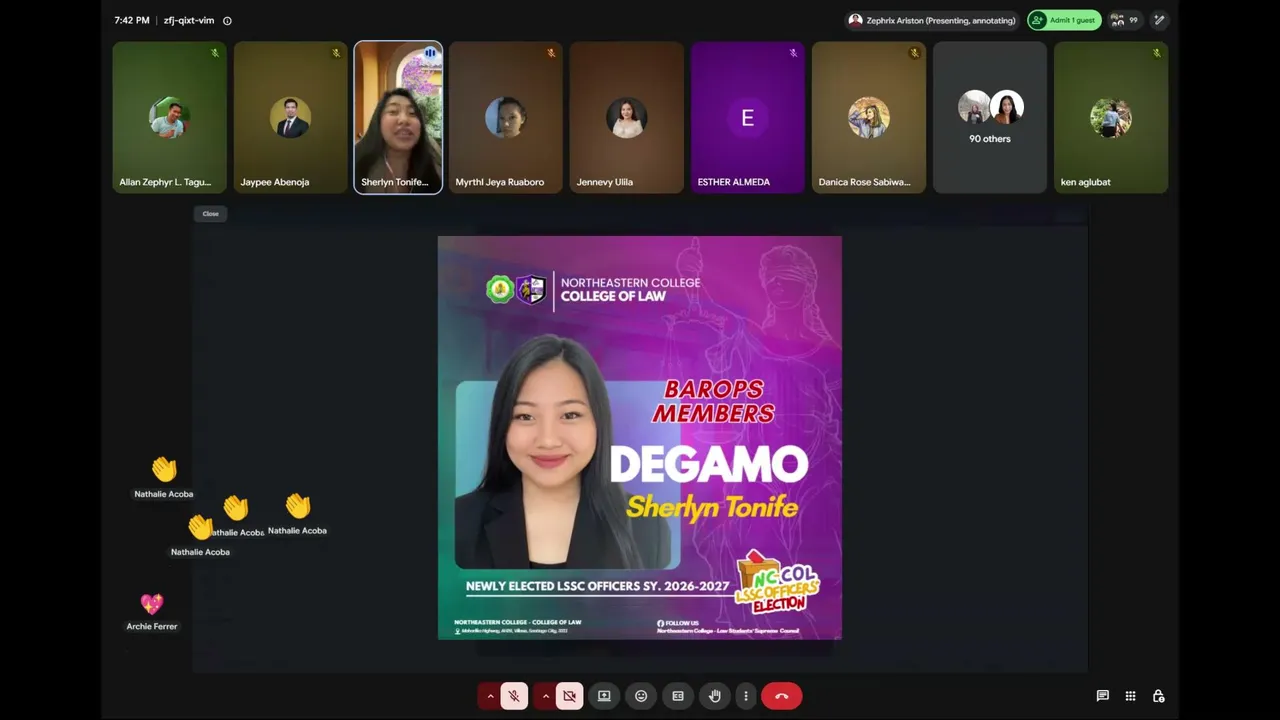Expand video settings arrow beside camera
Screen dimensions: 1280x720
click(545, 696)
